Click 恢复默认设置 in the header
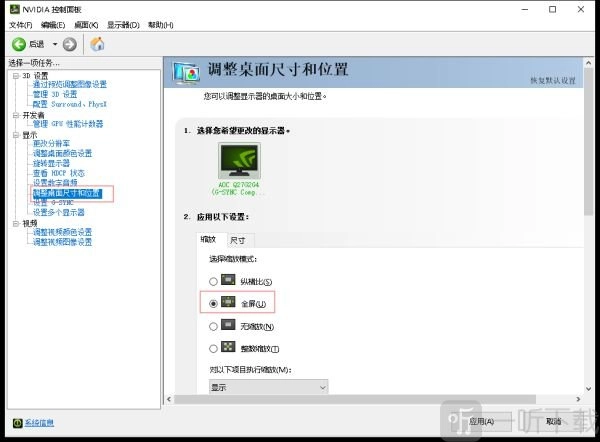Screen dimensions: 600x442 coord(553,80)
